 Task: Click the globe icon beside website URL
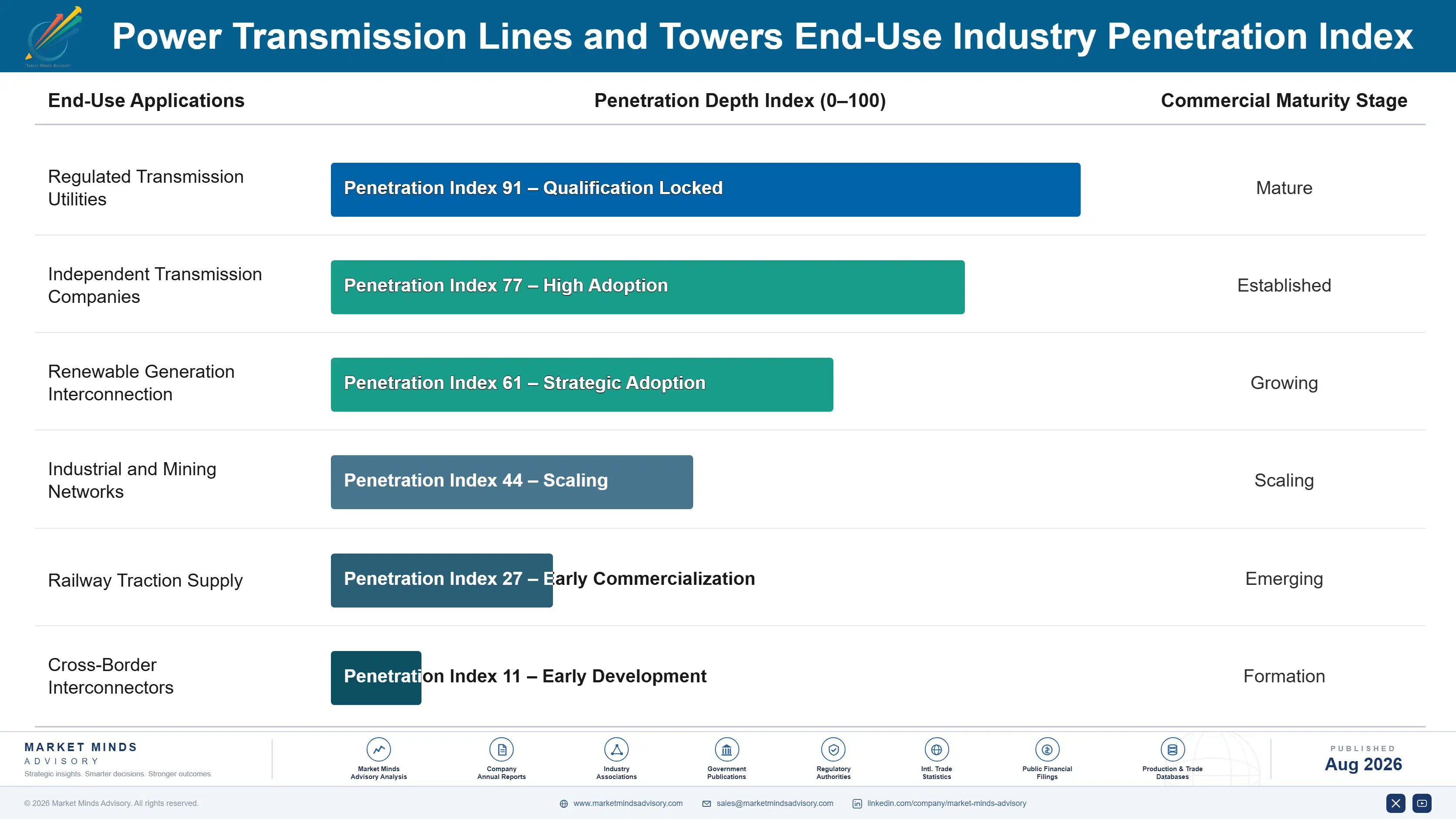coord(563,804)
